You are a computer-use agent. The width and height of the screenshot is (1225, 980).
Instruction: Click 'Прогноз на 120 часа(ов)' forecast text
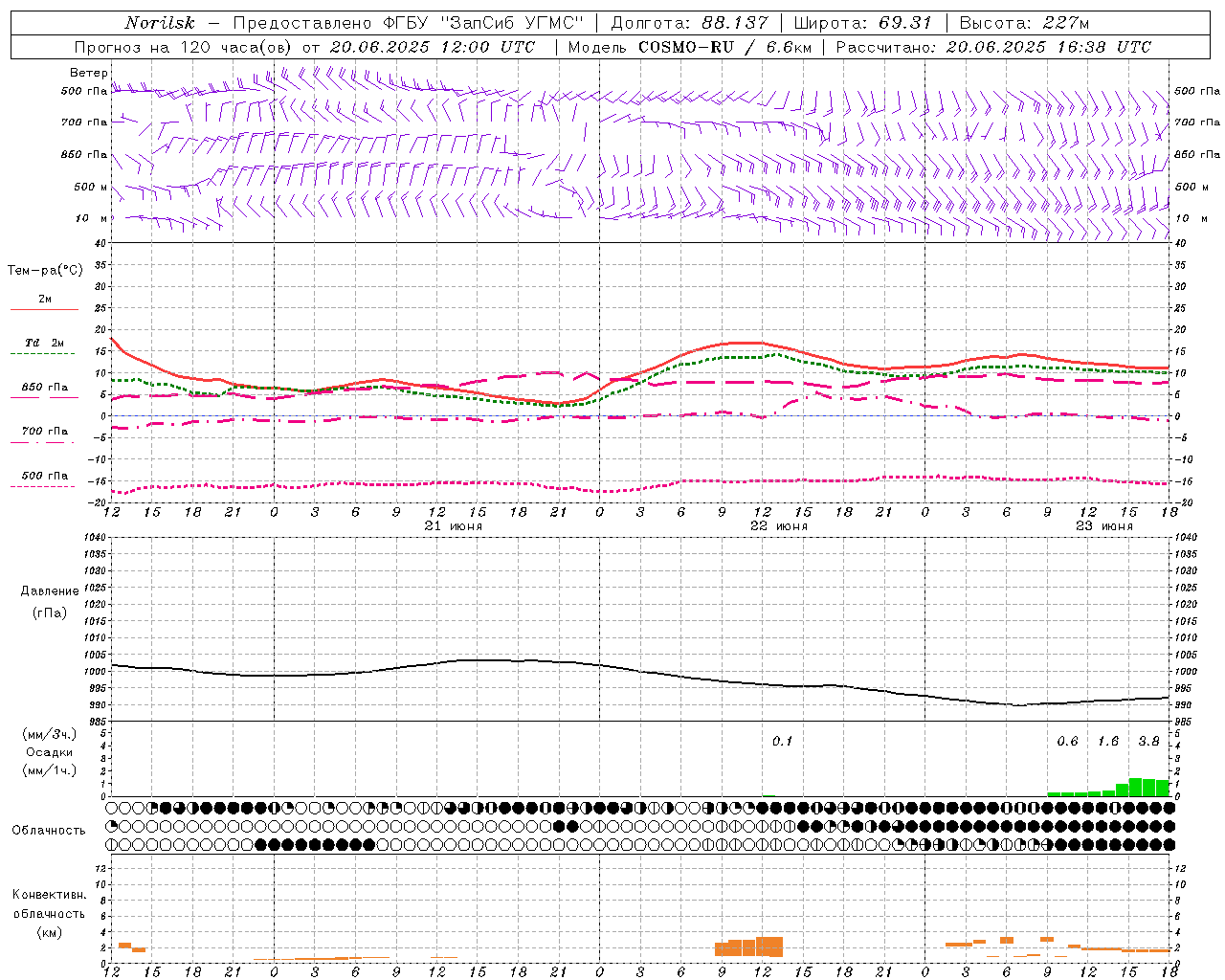(185, 47)
